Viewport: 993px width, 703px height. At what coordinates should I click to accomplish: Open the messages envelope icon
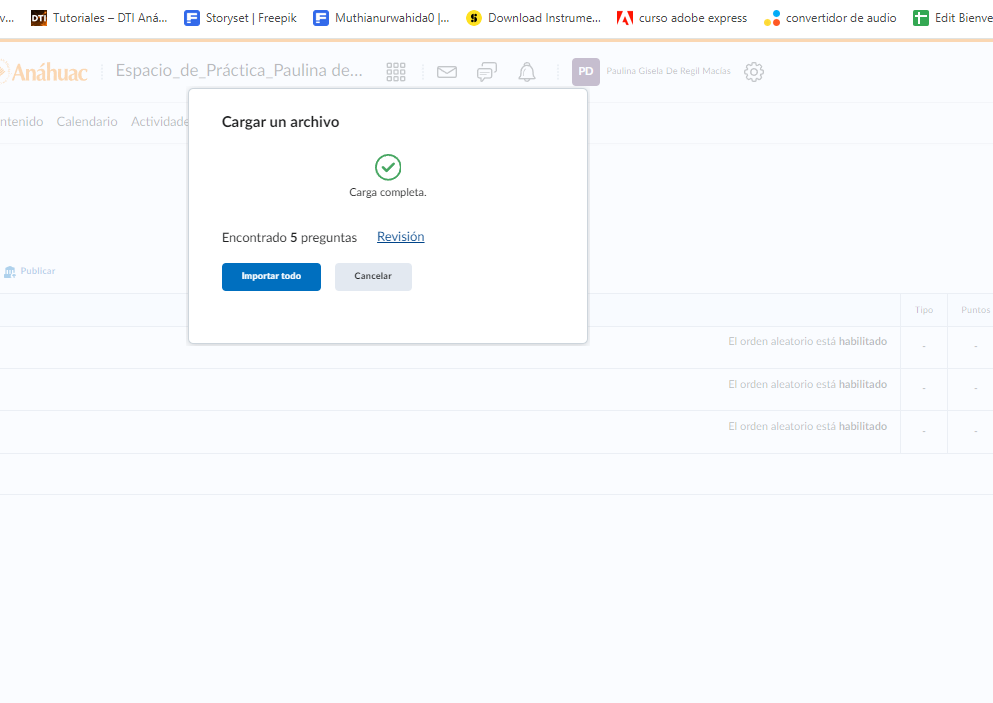point(447,72)
